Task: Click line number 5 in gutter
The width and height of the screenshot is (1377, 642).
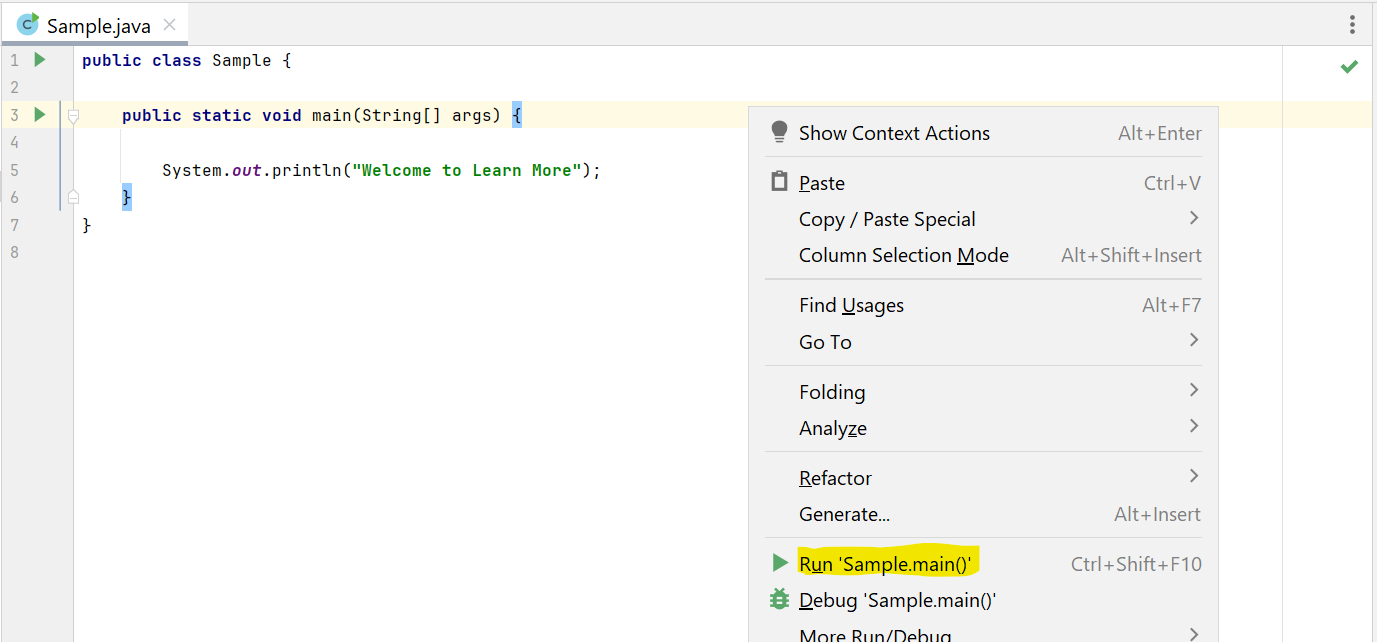Action: tap(14, 170)
